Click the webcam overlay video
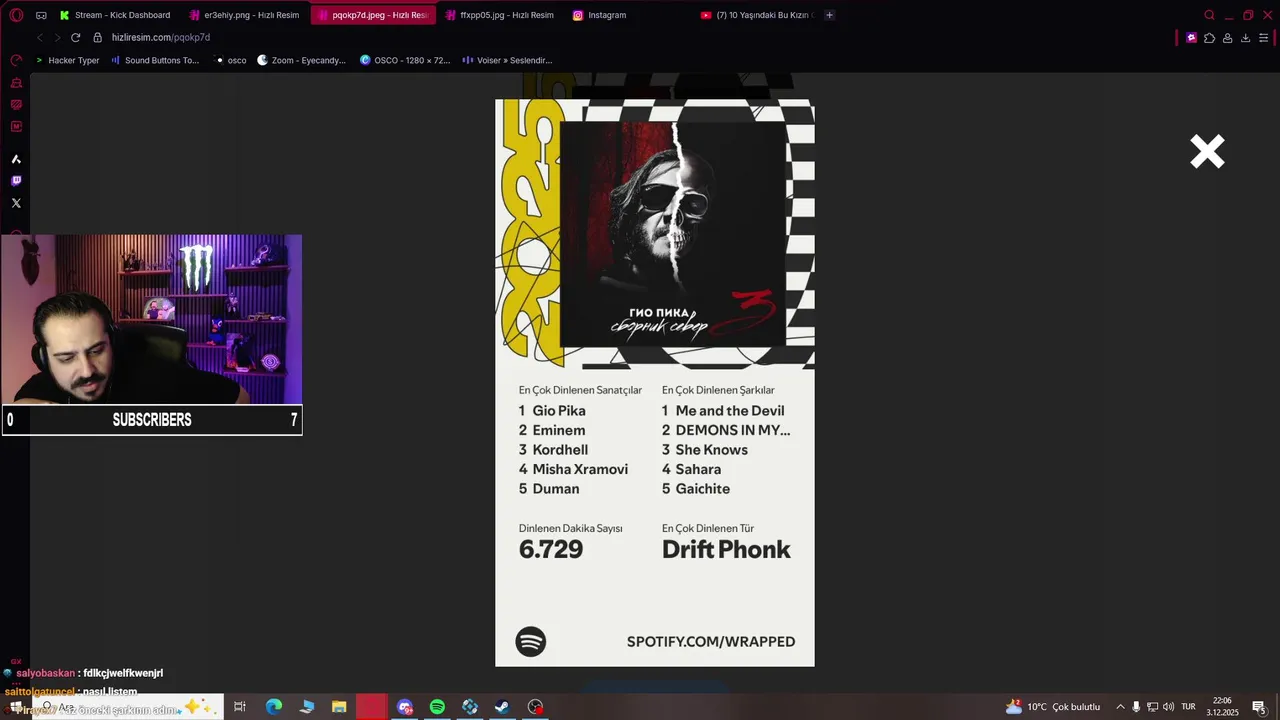Viewport: 1280px width, 720px height. tap(152, 319)
